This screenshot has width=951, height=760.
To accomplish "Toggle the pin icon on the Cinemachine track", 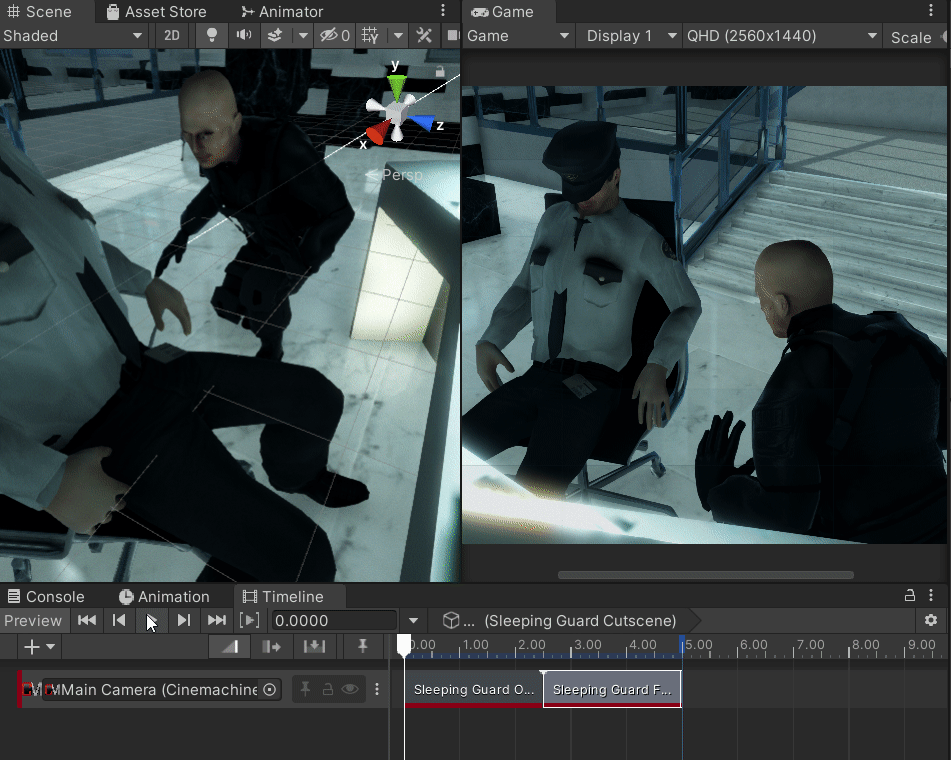I will pyautogui.click(x=305, y=689).
